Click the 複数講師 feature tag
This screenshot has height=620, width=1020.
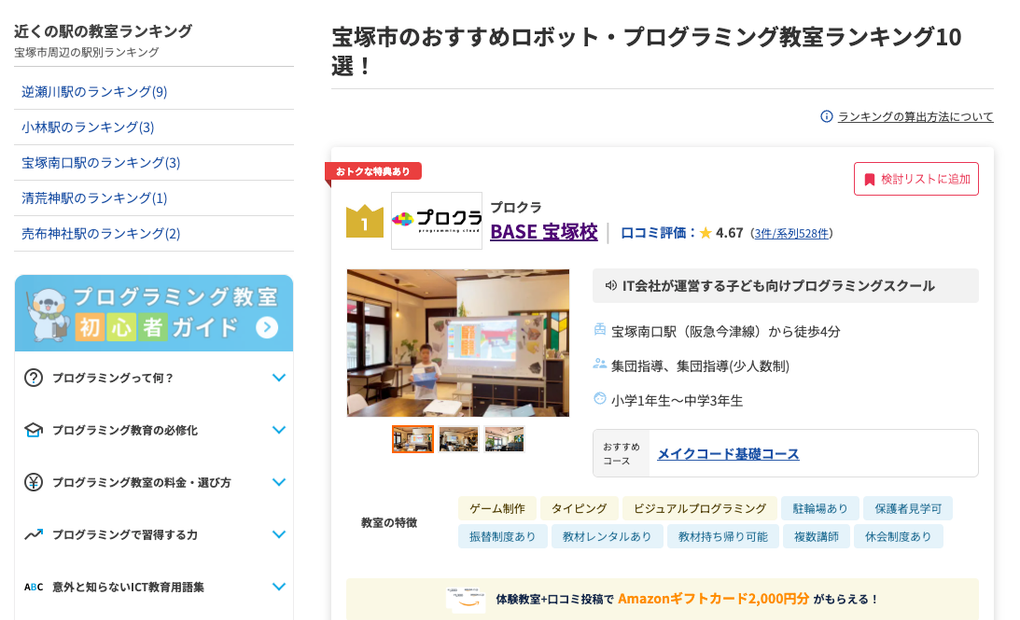click(x=816, y=537)
